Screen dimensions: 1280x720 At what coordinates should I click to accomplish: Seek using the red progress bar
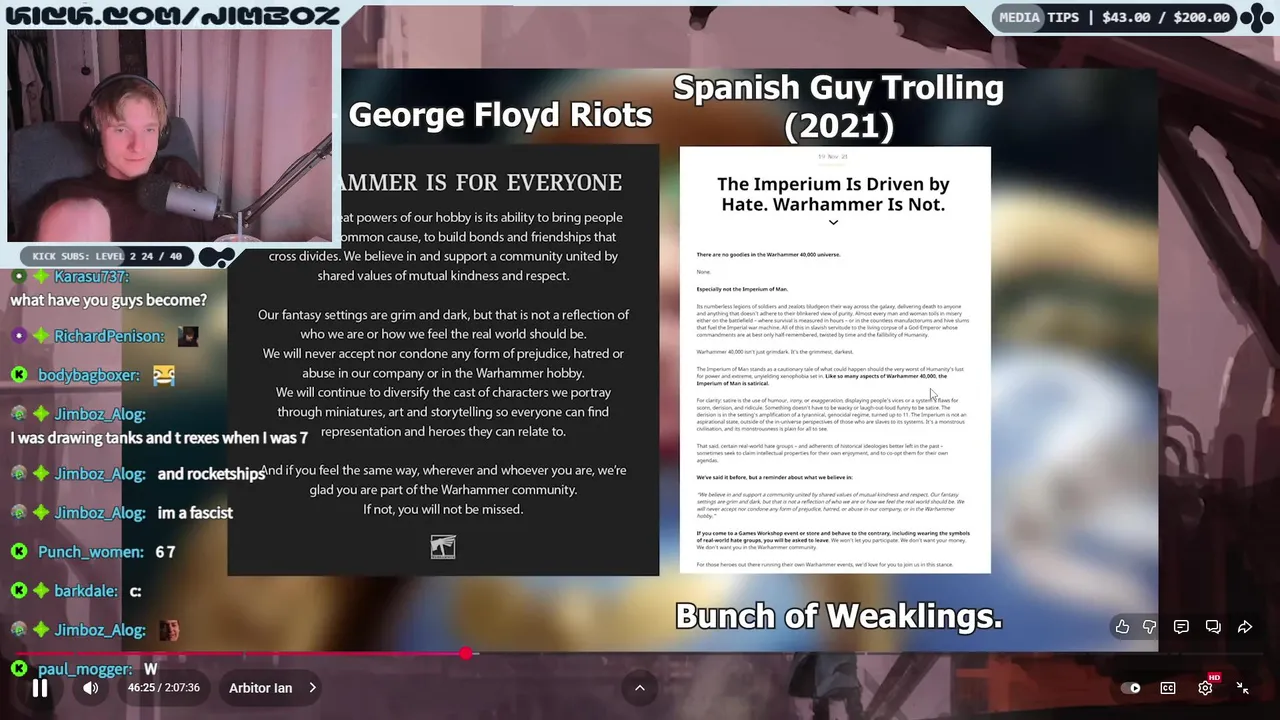click(x=640, y=654)
